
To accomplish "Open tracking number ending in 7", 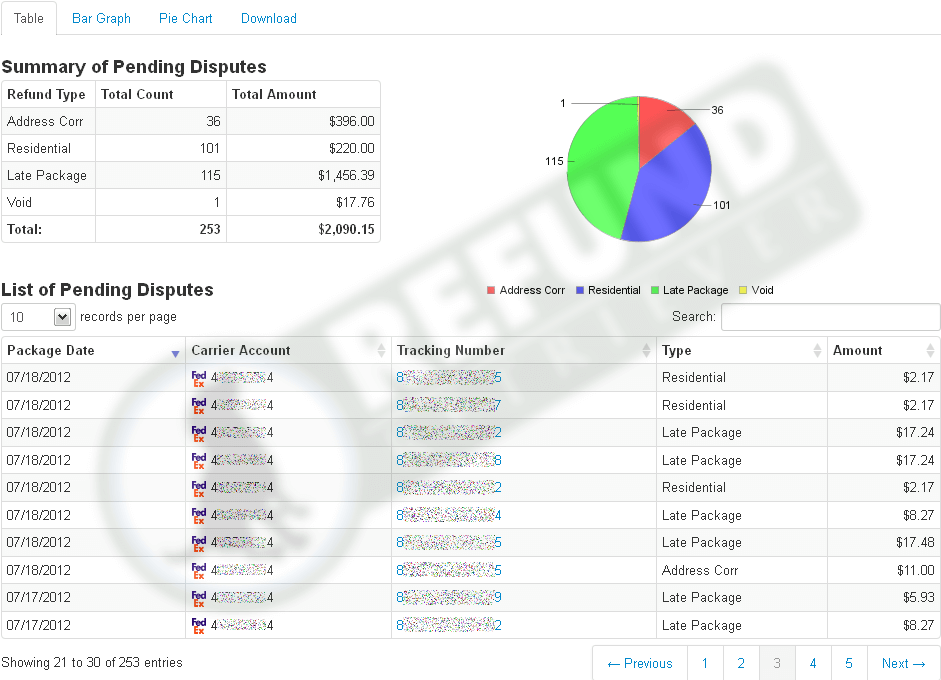I will (x=448, y=405).
